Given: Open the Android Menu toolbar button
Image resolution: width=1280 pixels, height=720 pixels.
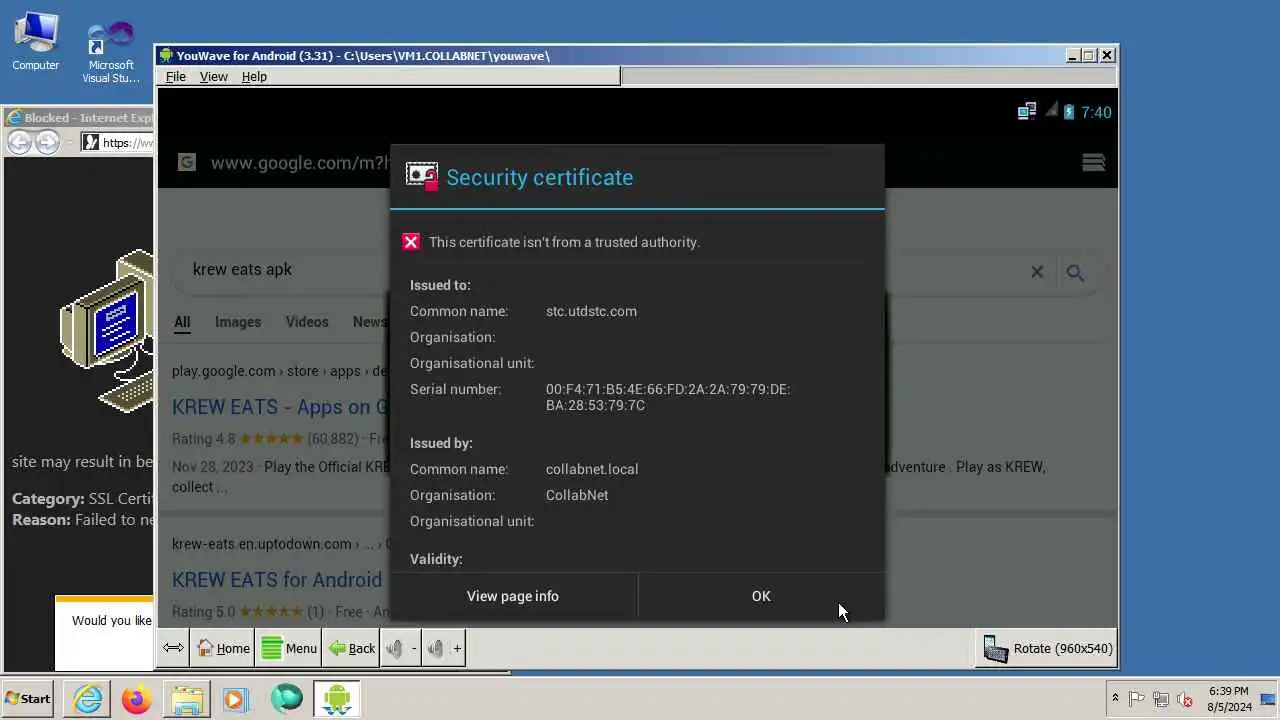Looking at the screenshot, I should [x=289, y=648].
